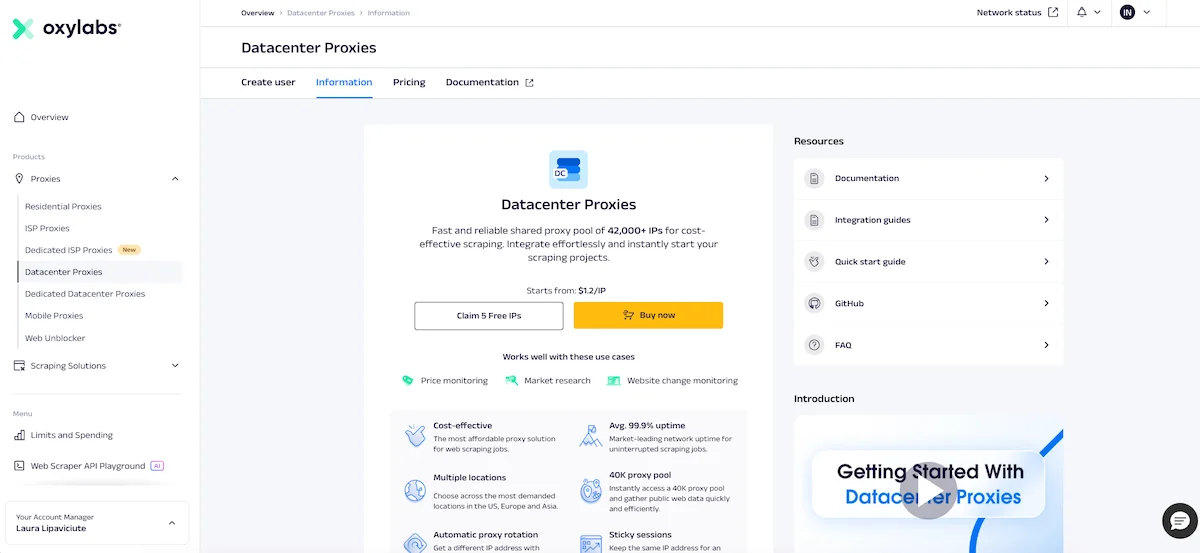The image size is (1200, 553).
Task: Expand the Account Manager panel chevron
Action: pyautogui.click(x=171, y=523)
